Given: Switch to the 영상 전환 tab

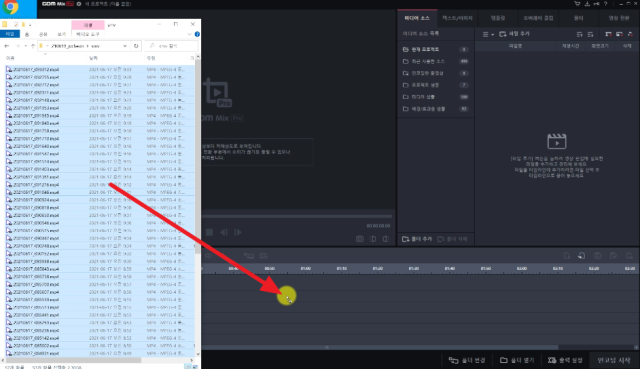Looking at the screenshot, I should pyautogui.click(x=619, y=18).
